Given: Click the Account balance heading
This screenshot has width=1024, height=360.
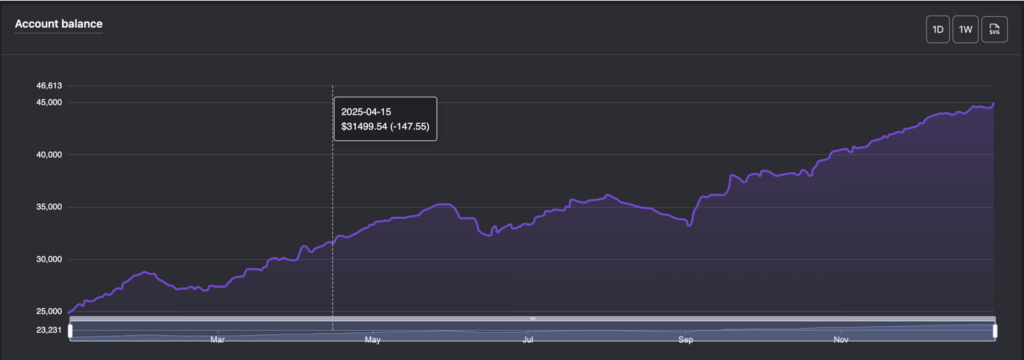Looking at the screenshot, I should click(59, 24).
